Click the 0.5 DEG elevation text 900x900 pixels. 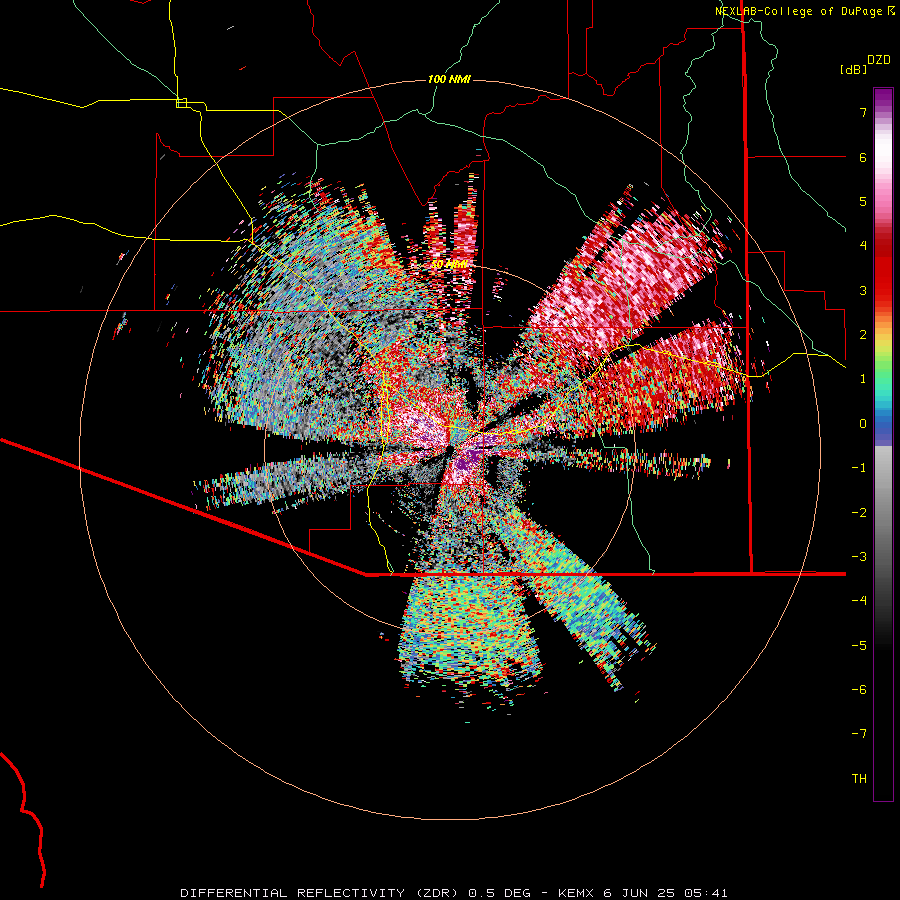tap(500, 893)
